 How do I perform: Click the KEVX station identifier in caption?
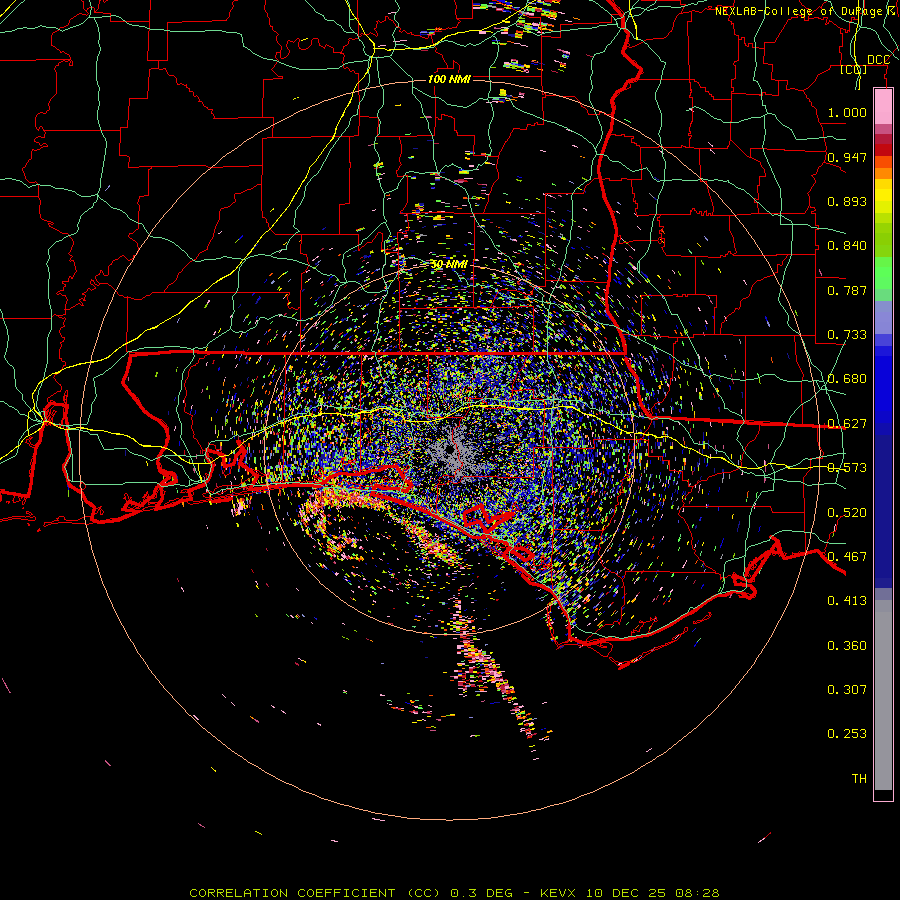click(x=560, y=893)
